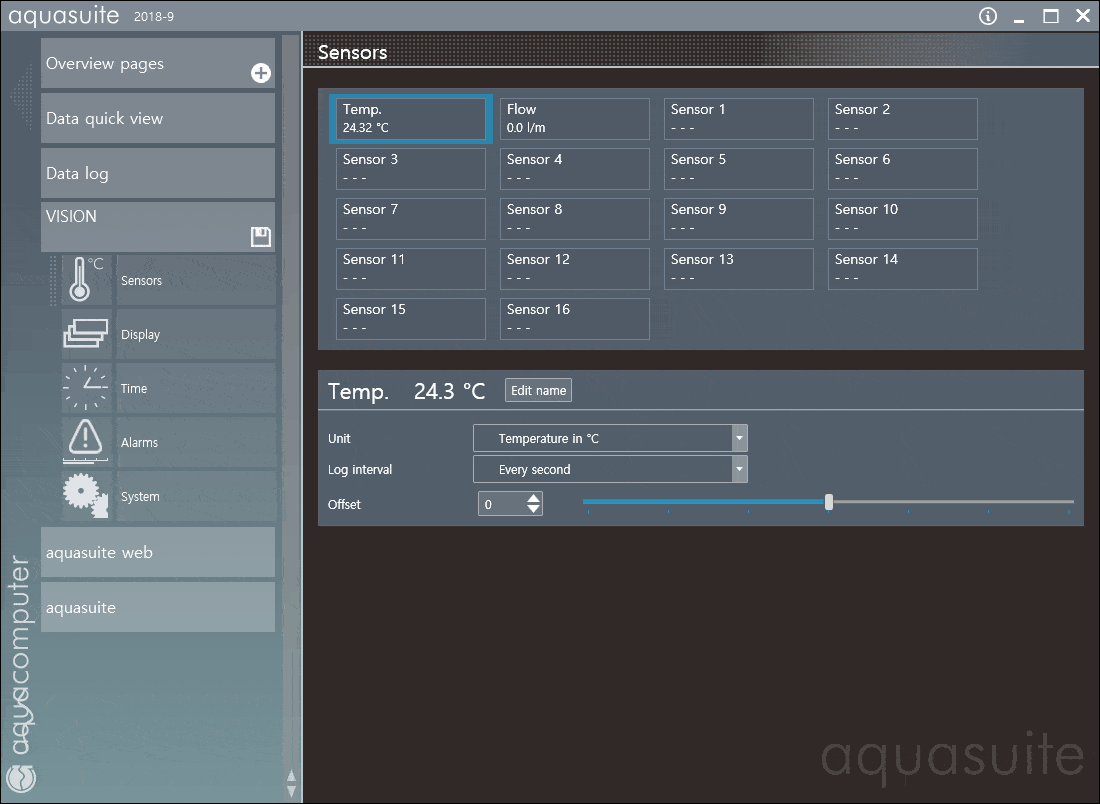Click the Edit name button

click(538, 390)
